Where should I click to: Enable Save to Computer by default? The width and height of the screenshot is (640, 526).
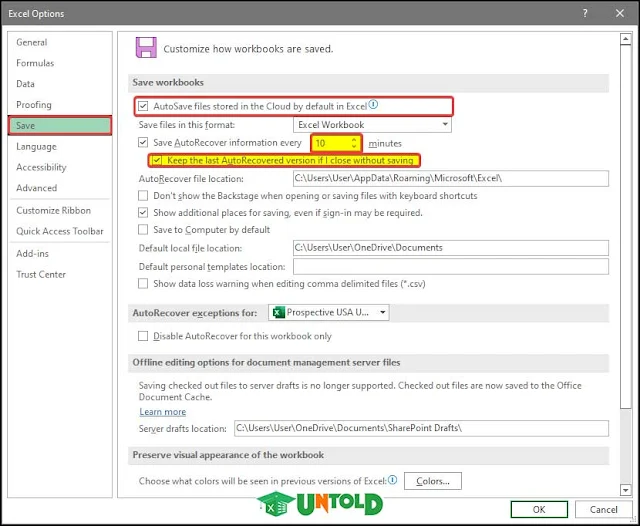(143, 230)
